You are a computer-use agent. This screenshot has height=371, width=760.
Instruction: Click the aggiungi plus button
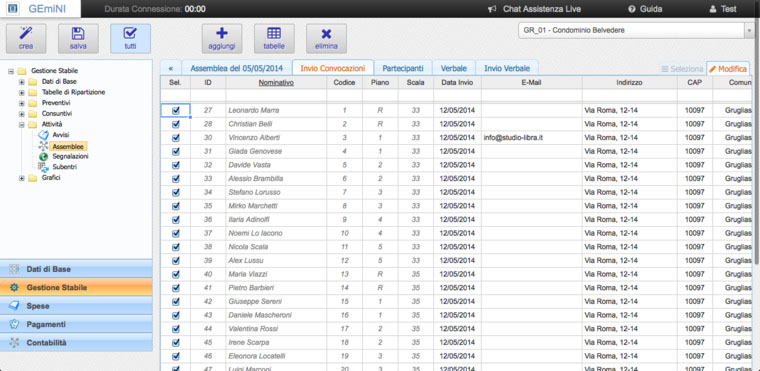222,39
